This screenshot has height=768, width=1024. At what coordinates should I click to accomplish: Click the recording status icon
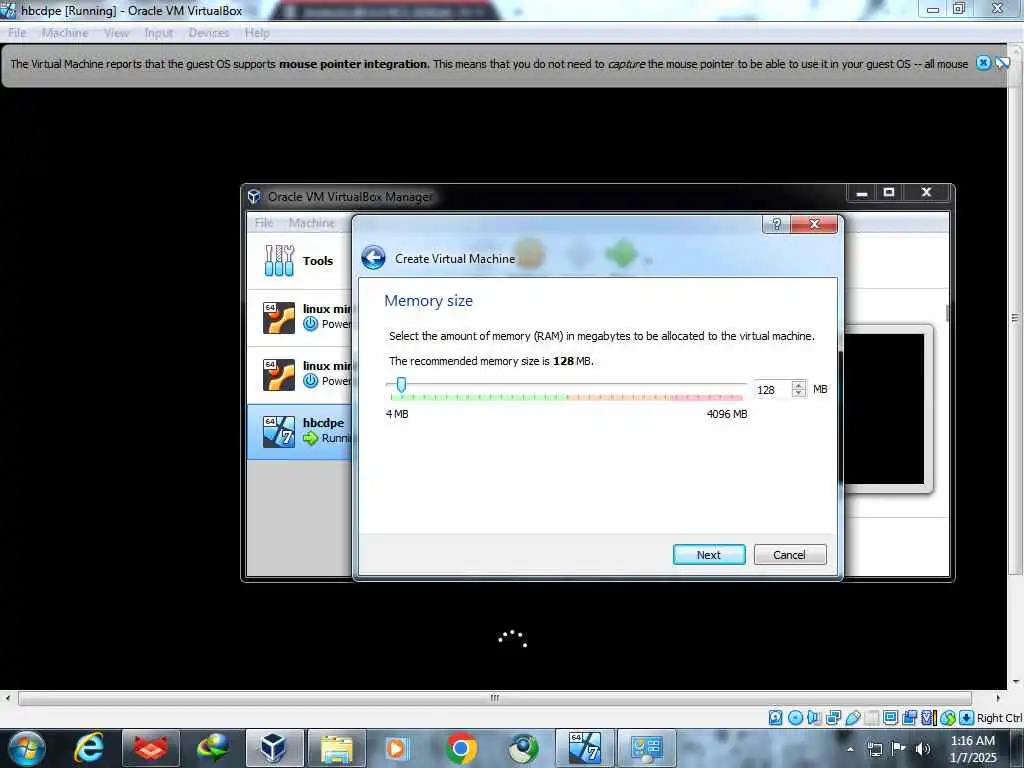(909, 718)
